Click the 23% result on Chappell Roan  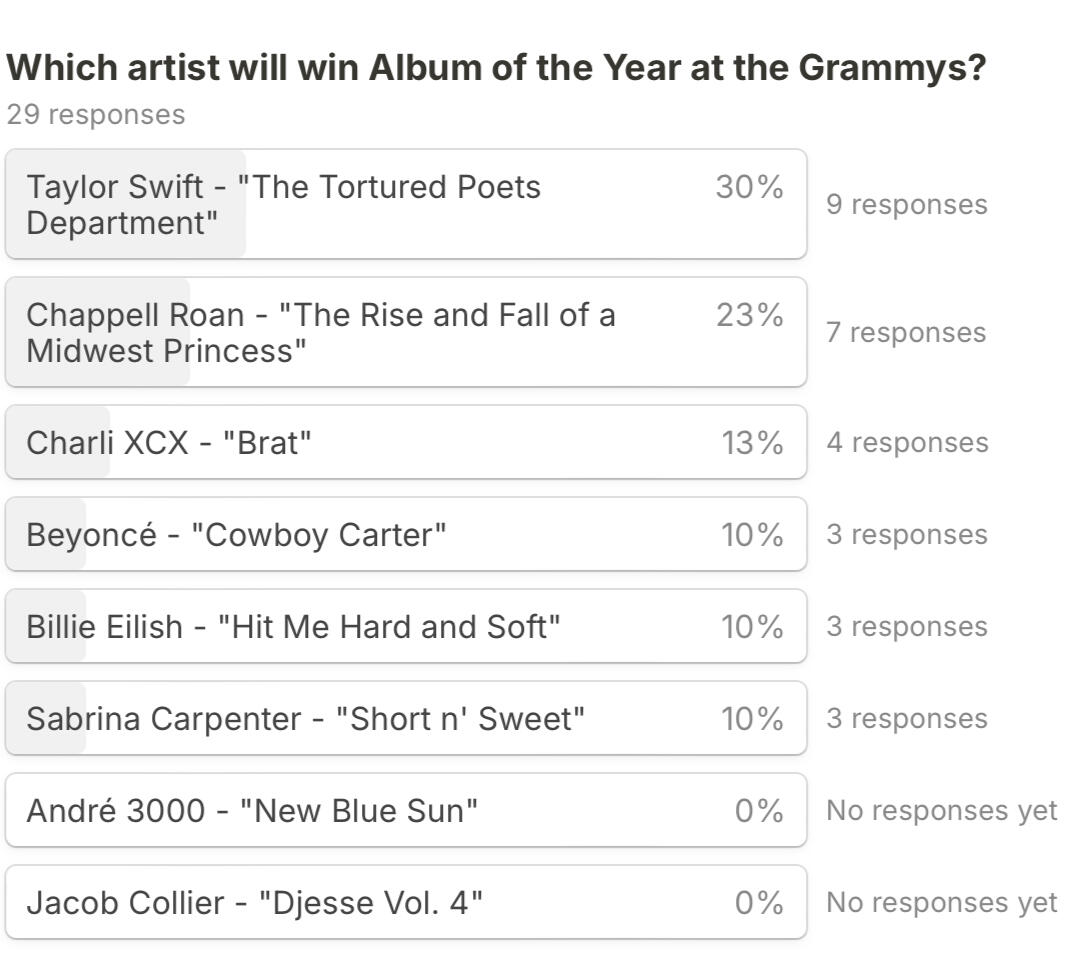tap(749, 315)
